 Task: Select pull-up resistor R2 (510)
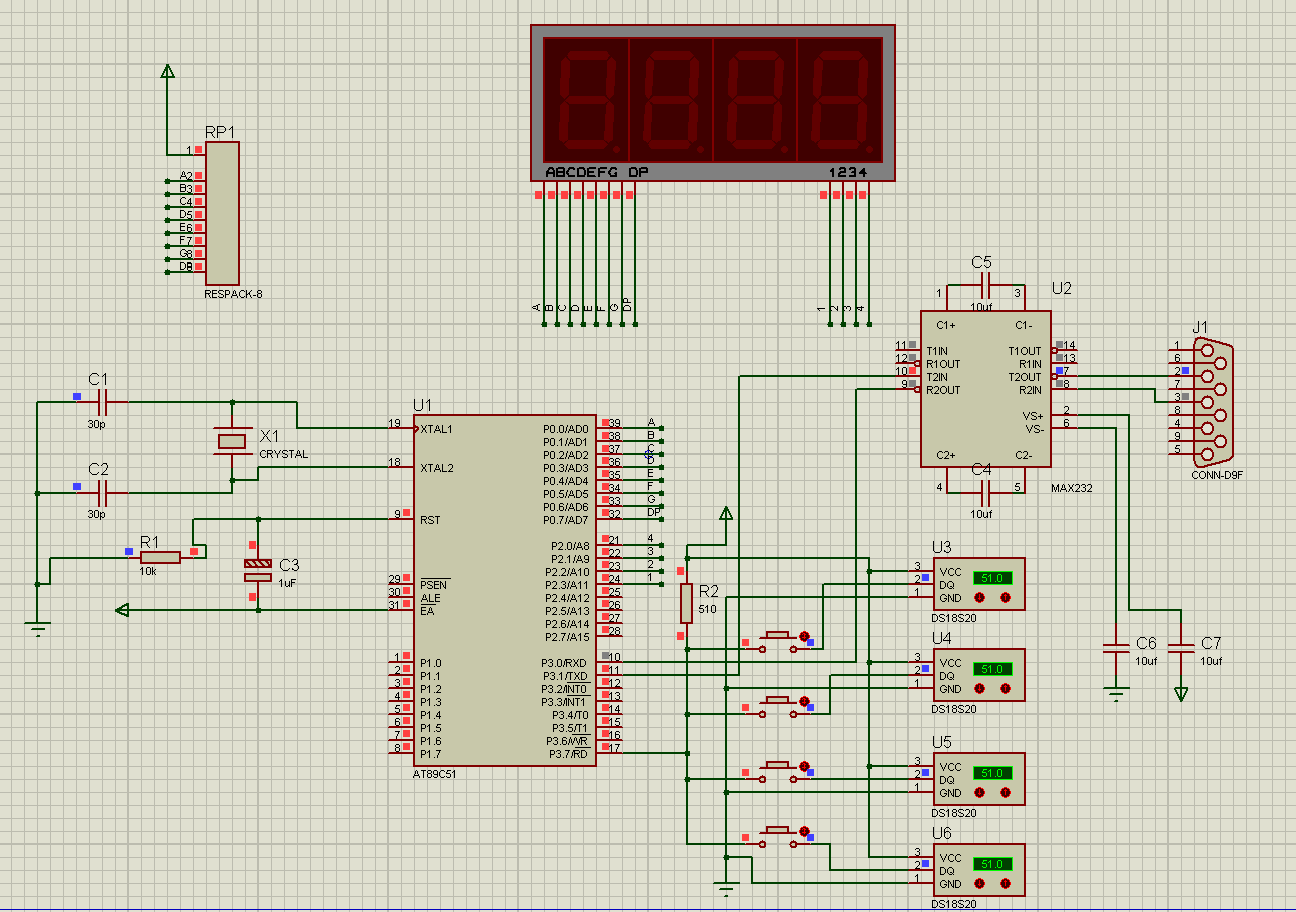pyautogui.click(x=686, y=603)
